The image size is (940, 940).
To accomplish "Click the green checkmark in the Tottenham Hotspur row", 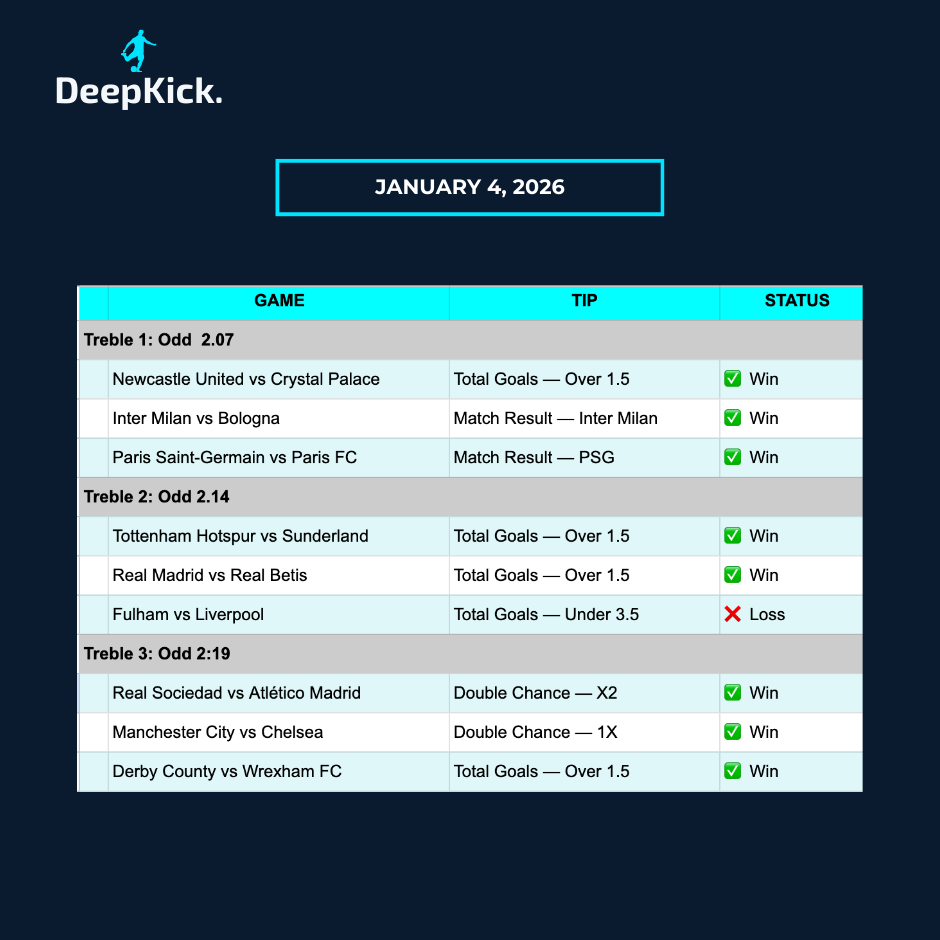I will [733, 536].
